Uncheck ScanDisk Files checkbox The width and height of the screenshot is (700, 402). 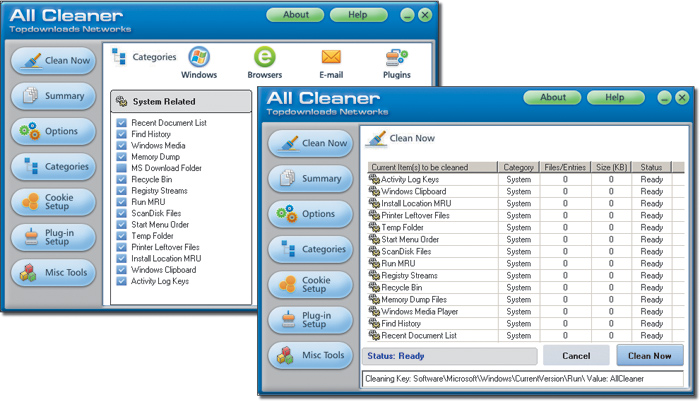(x=121, y=214)
